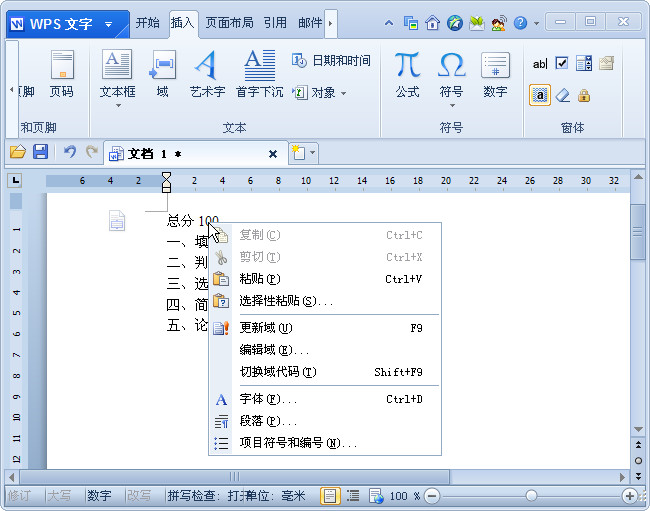Insert a formula using the 公式 icon
This screenshot has width=650, height=511.
[x=407, y=73]
